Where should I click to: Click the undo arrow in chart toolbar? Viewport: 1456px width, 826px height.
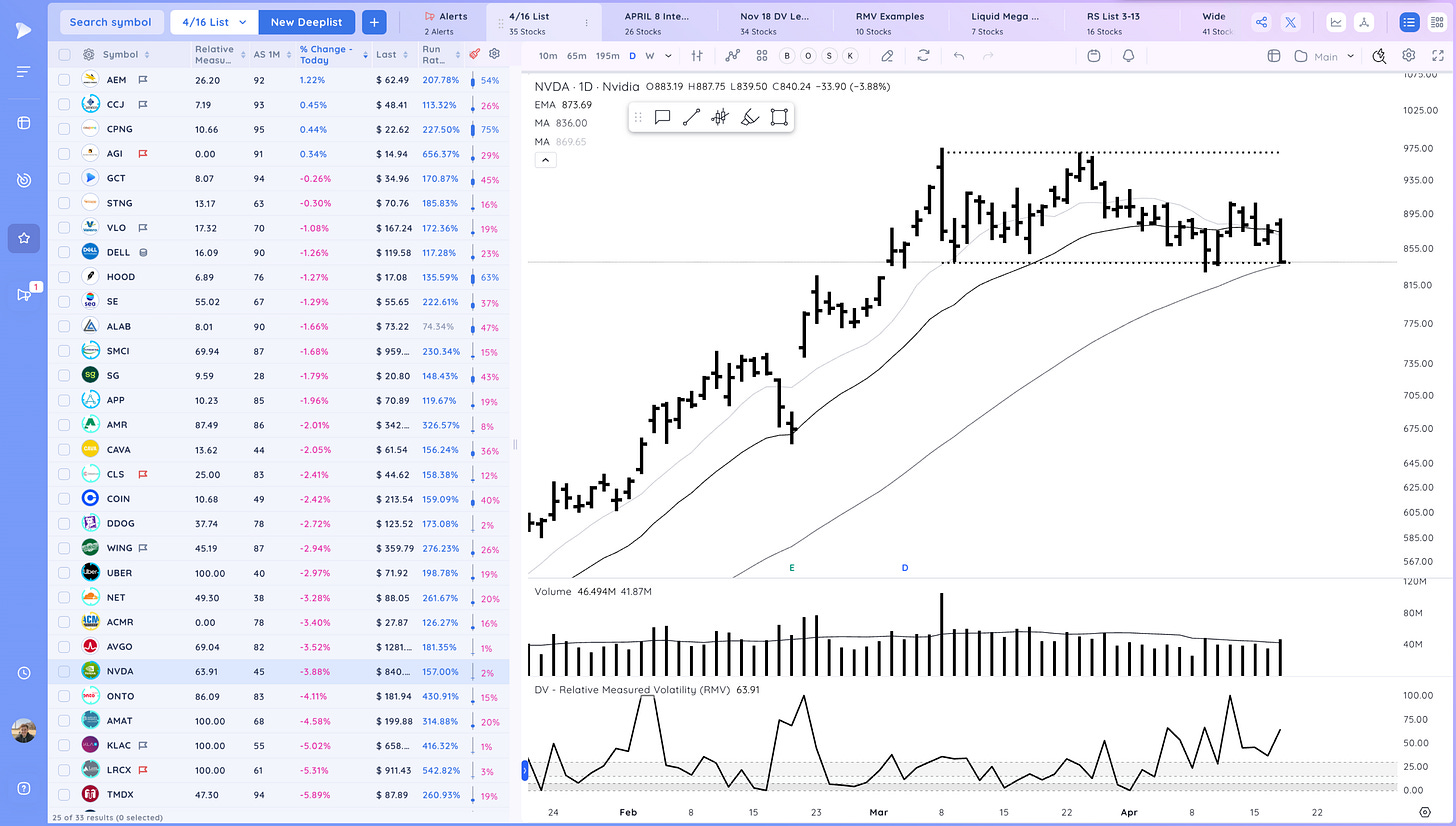click(x=959, y=56)
